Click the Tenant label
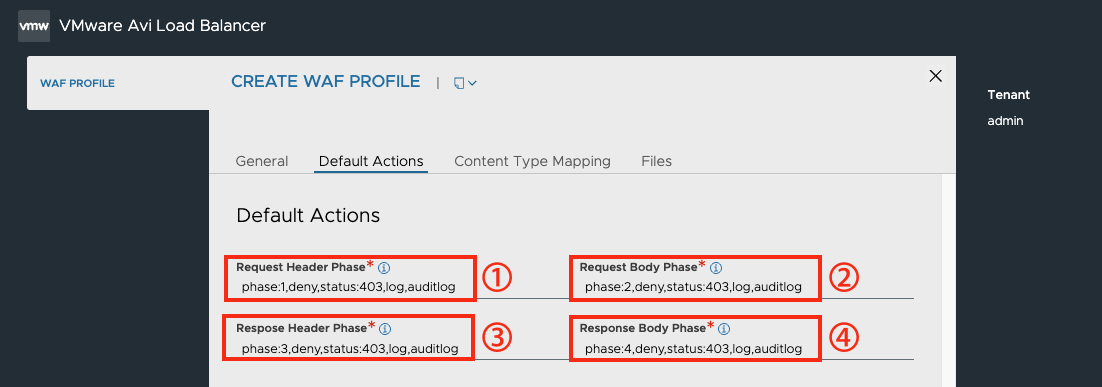Screen dimensions: 1102x387 point(1009,95)
